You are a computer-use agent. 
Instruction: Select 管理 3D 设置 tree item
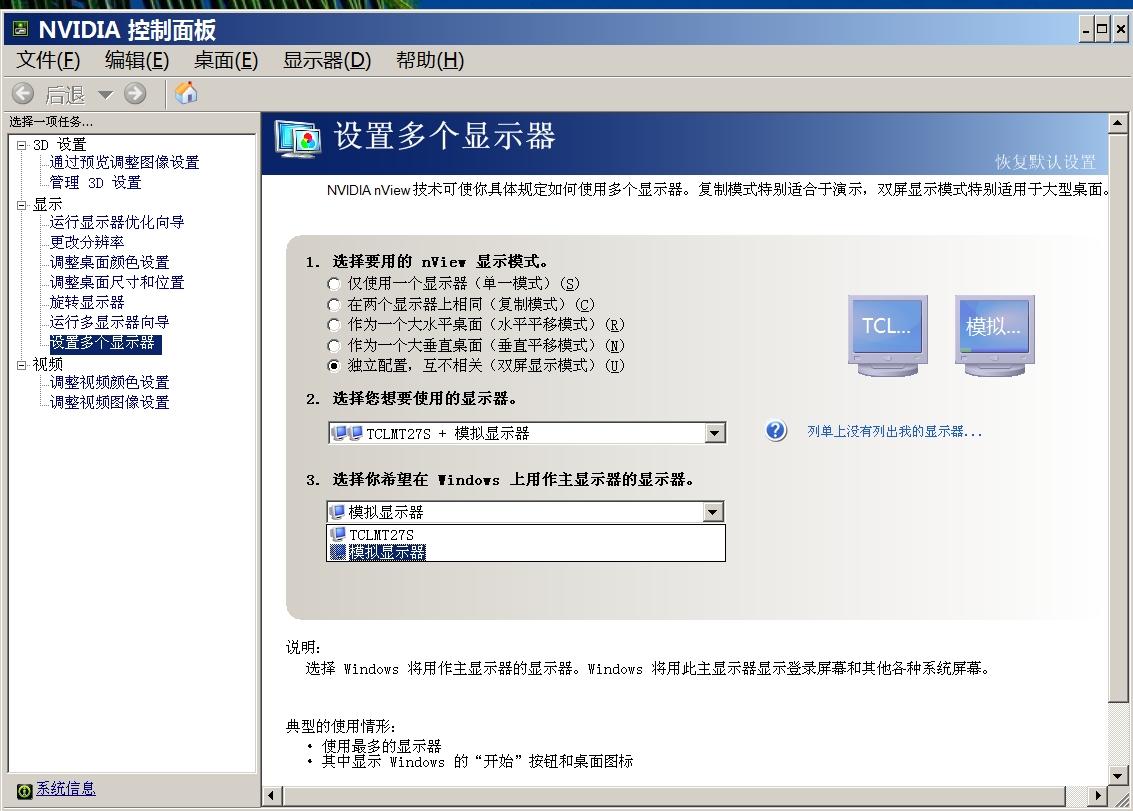pyautogui.click(x=95, y=183)
